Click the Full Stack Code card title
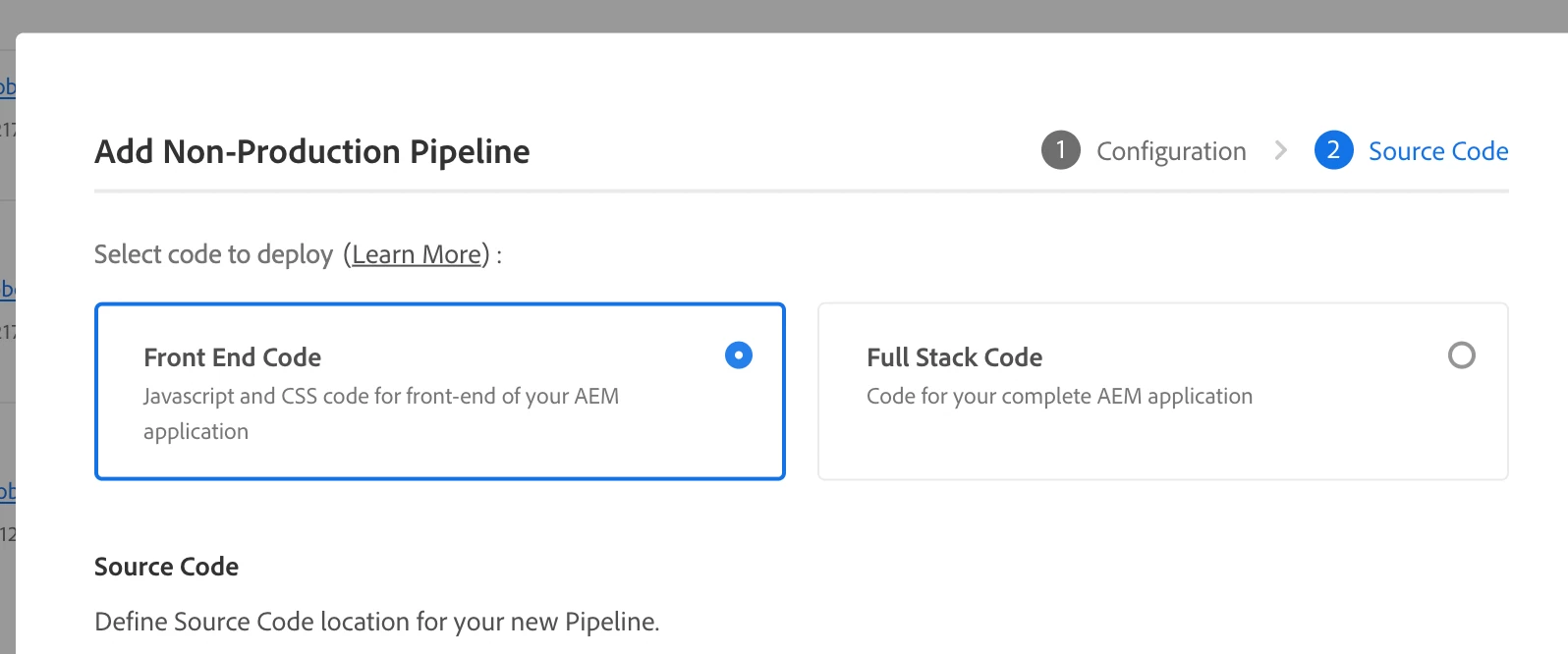 point(954,357)
